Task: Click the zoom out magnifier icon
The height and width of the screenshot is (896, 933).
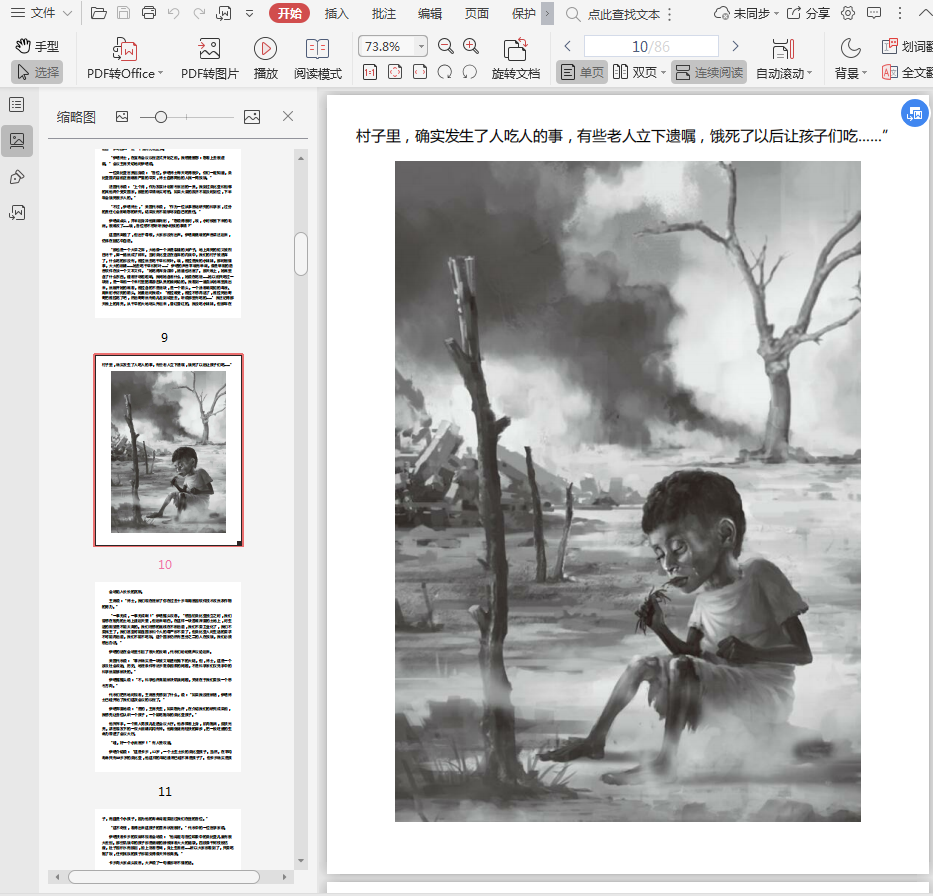Action: (x=446, y=46)
